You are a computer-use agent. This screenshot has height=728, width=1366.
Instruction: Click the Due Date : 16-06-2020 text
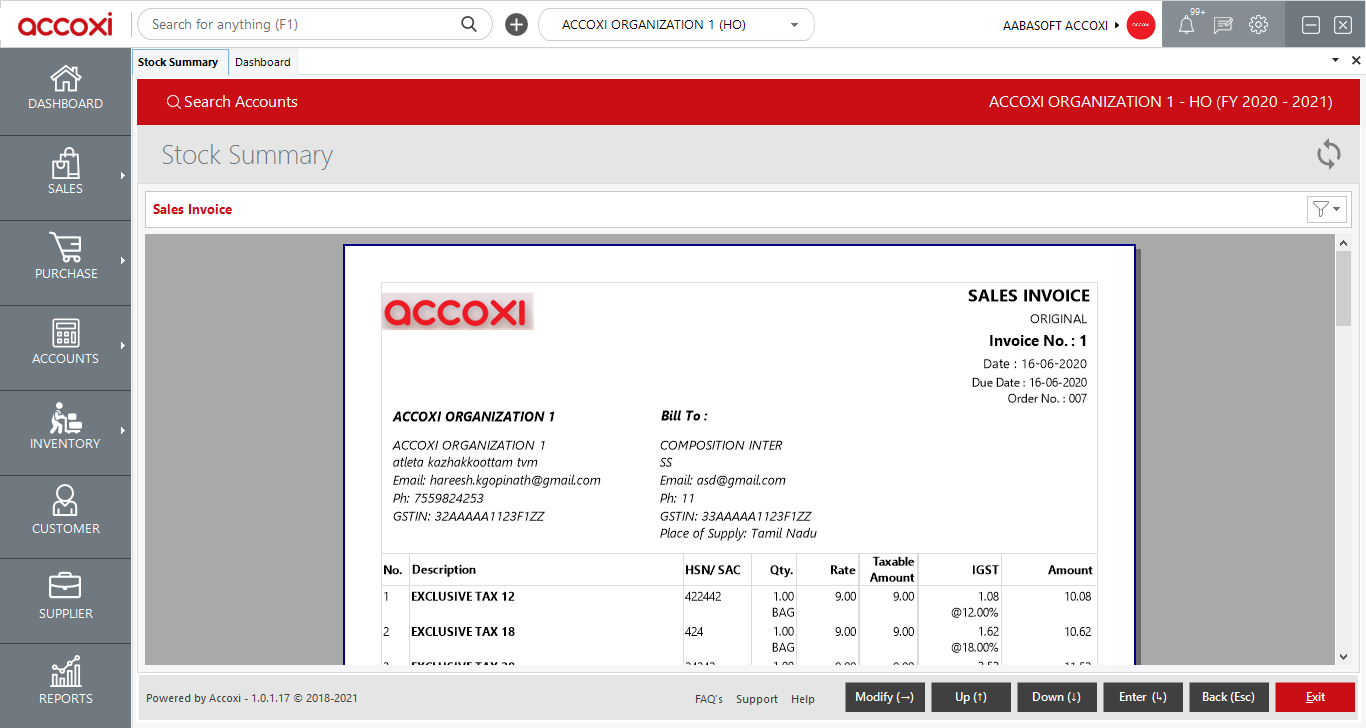coord(1029,382)
